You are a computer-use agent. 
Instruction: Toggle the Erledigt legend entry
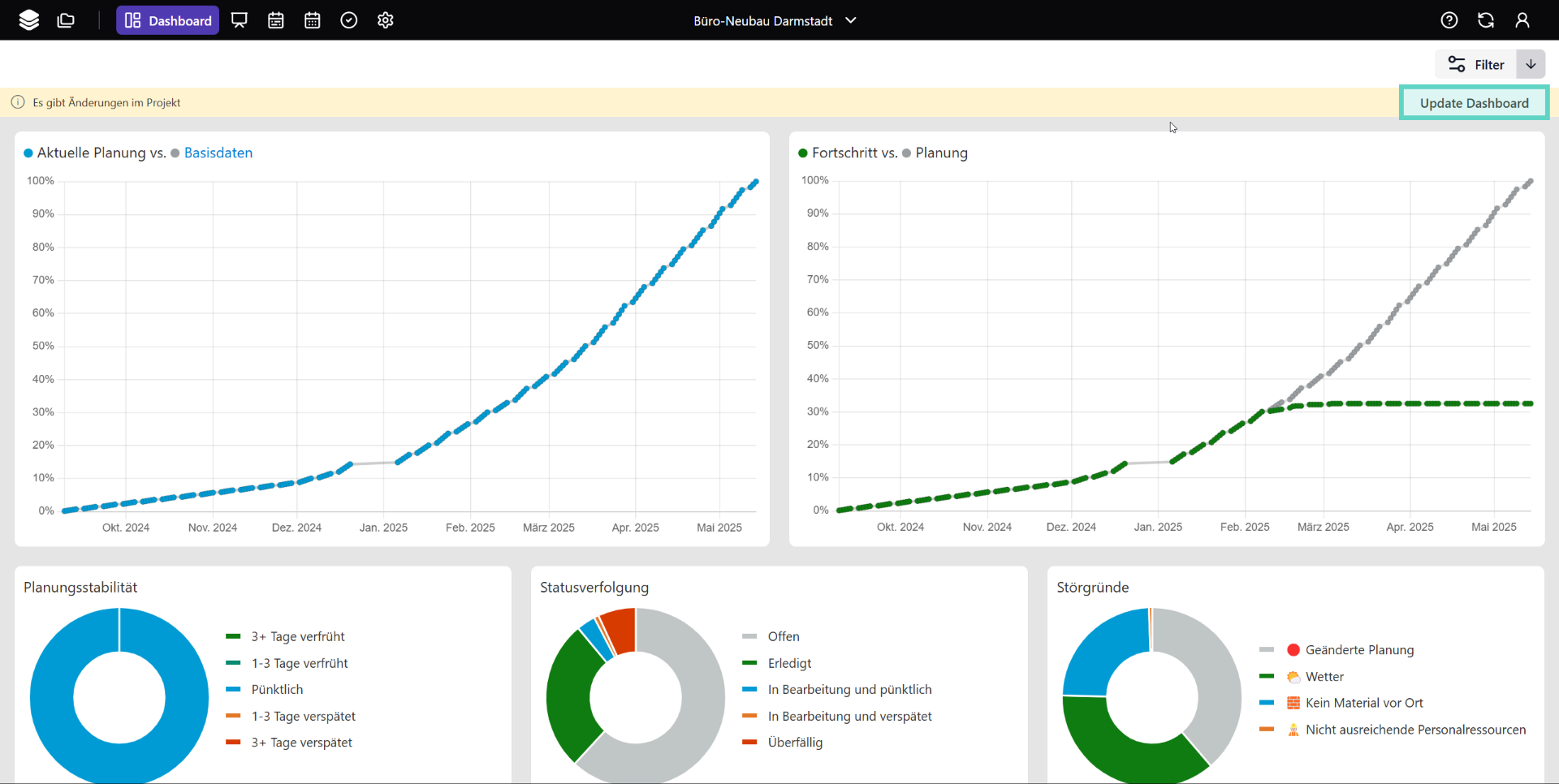789,663
